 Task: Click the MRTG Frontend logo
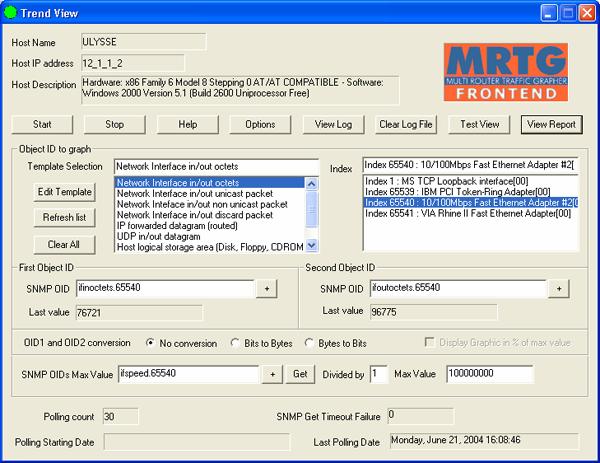(511, 71)
